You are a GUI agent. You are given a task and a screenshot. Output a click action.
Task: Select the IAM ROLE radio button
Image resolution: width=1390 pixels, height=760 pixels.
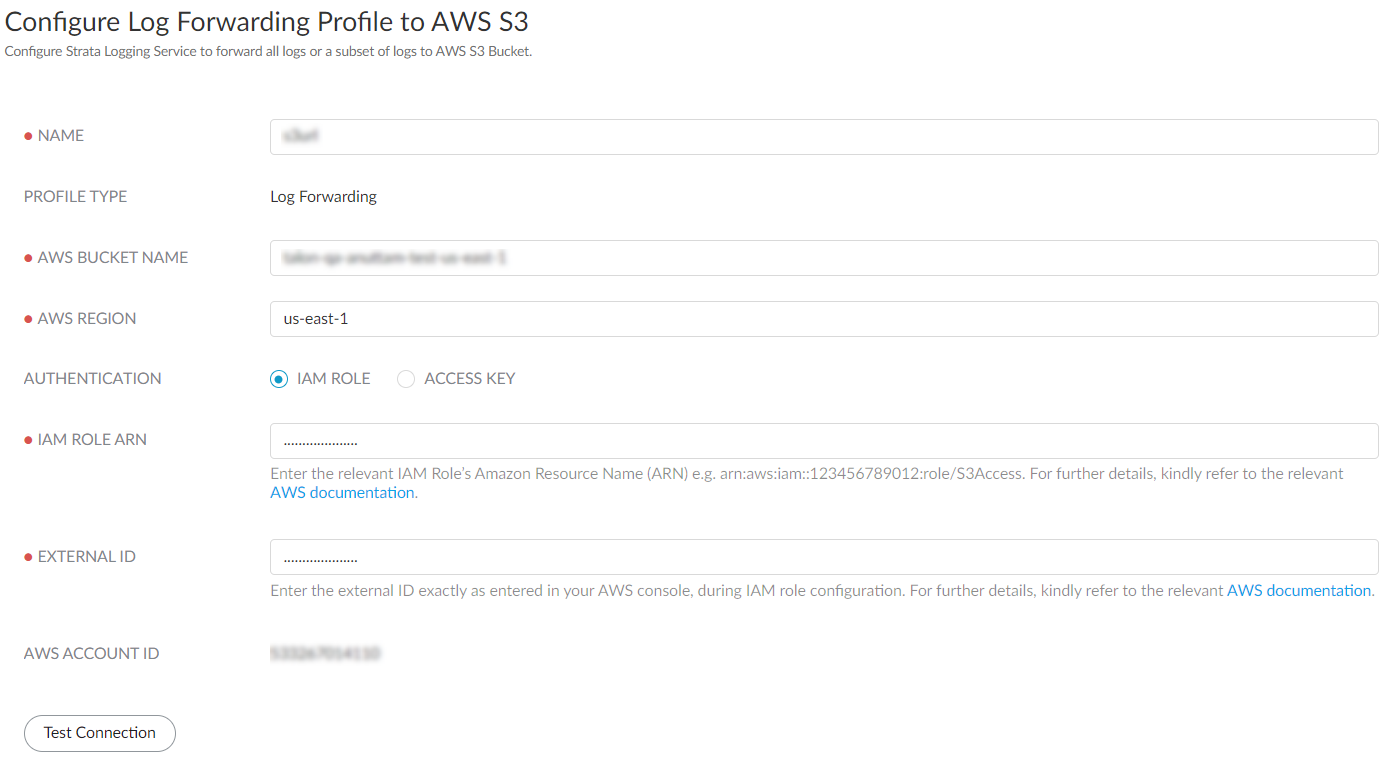click(x=280, y=379)
